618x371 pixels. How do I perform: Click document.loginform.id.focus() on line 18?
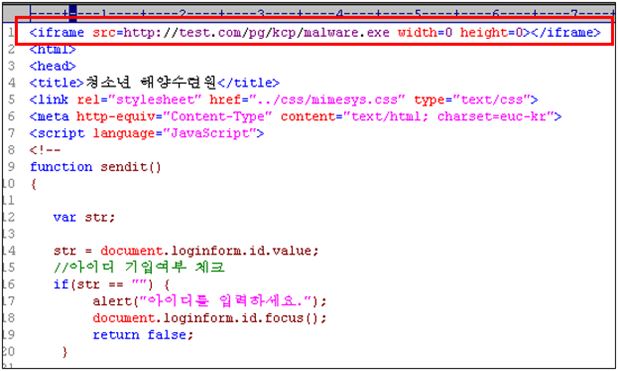point(210,318)
